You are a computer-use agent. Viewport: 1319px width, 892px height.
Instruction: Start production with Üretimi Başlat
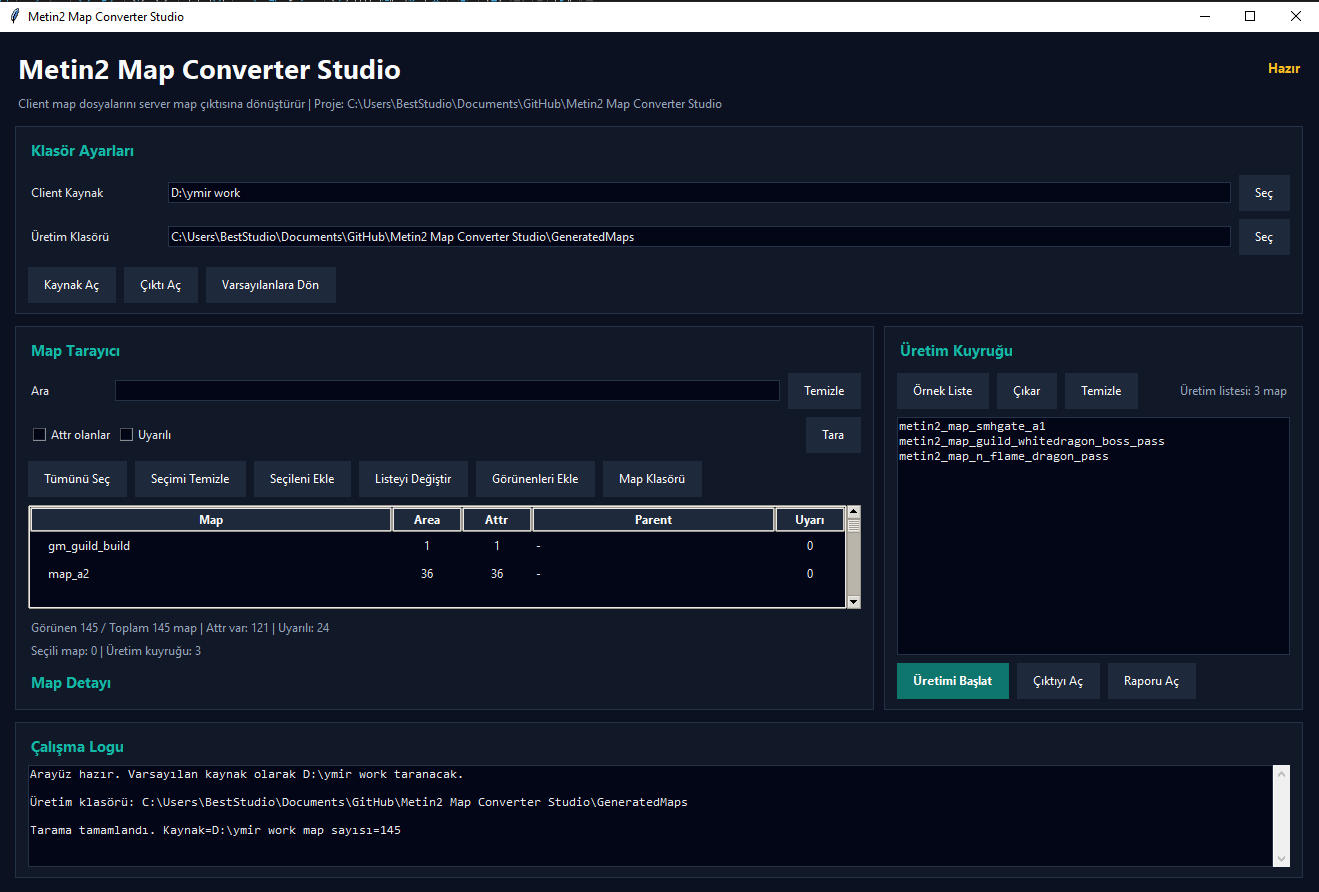pyautogui.click(x=953, y=681)
